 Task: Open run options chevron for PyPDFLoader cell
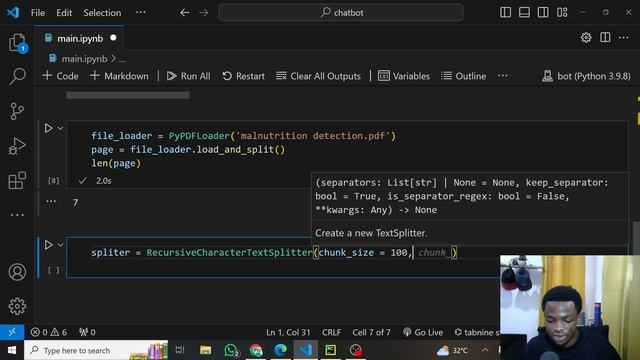tap(60, 128)
